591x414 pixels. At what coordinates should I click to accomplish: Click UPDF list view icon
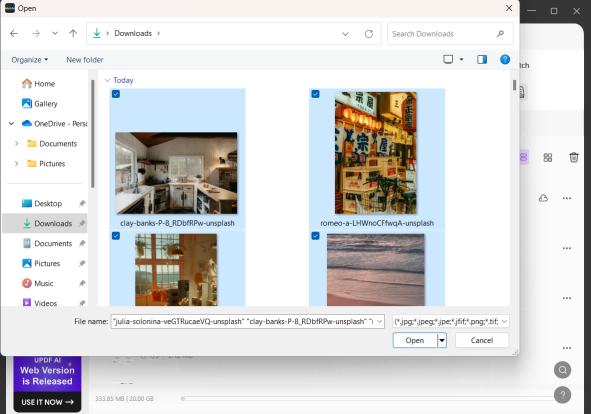coord(524,157)
